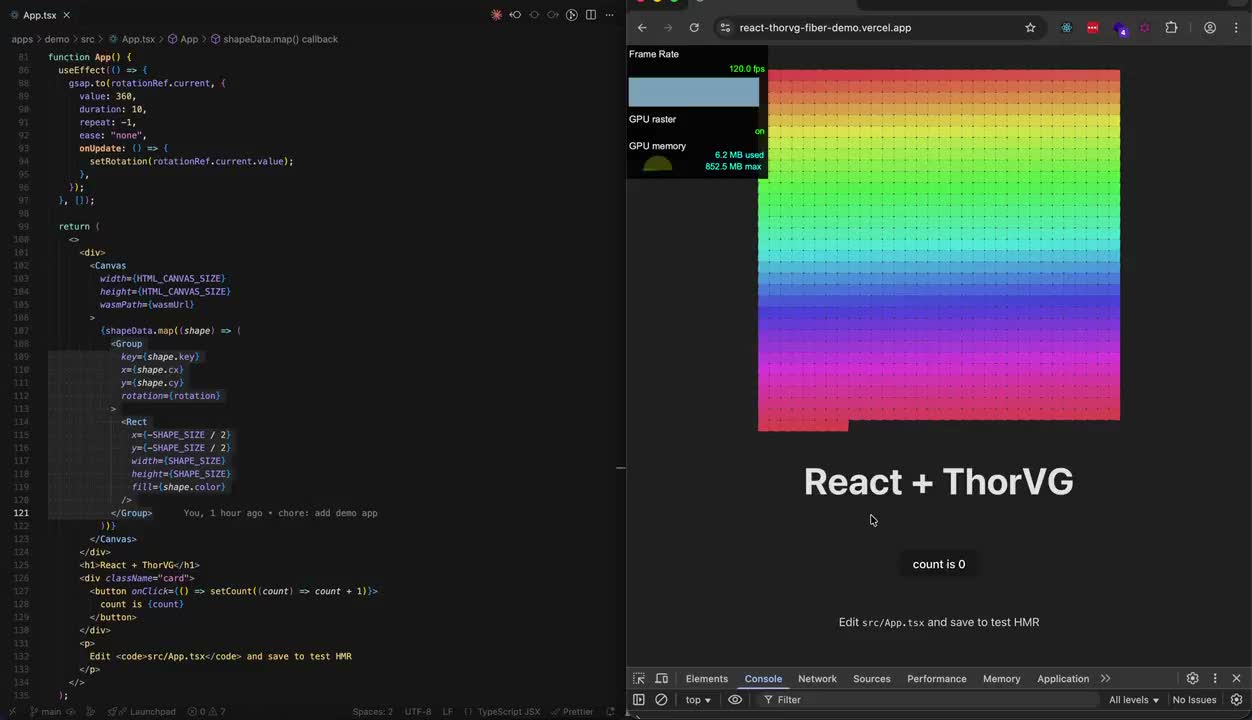Toggle device toolbar in DevTools

pos(661,679)
